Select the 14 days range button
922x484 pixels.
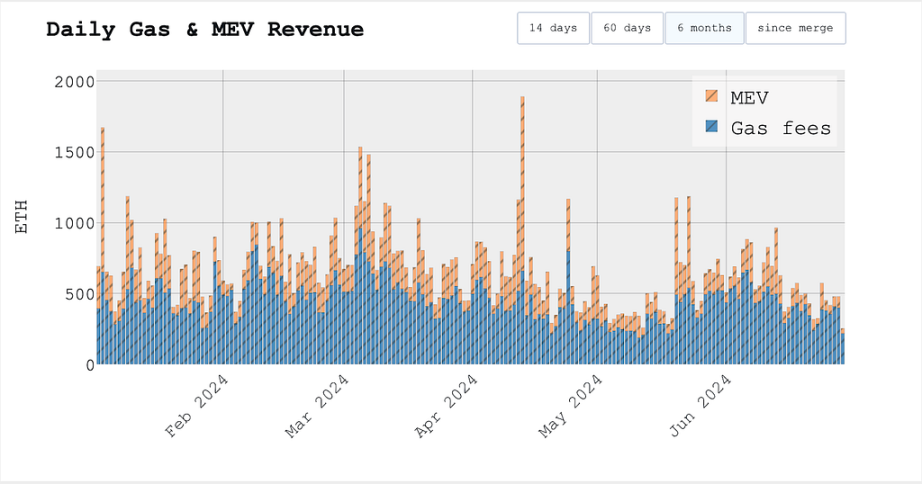click(x=553, y=28)
